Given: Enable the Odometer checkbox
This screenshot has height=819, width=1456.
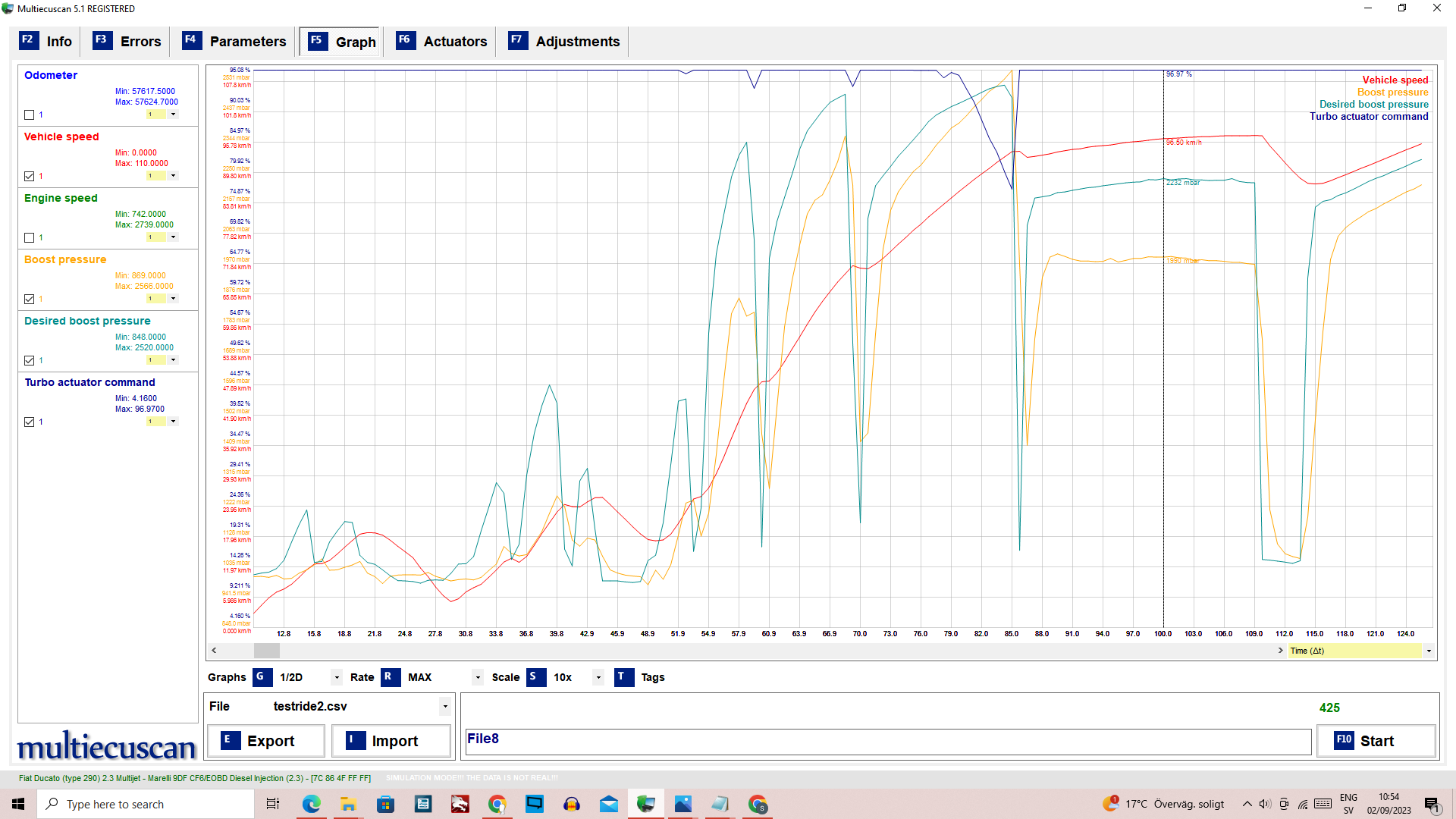Looking at the screenshot, I should coord(29,115).
